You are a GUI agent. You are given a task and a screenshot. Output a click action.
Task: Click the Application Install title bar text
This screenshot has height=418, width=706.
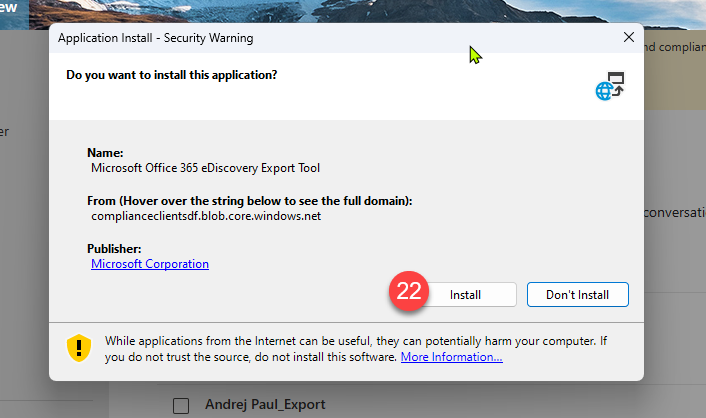(x=155, y=38)
